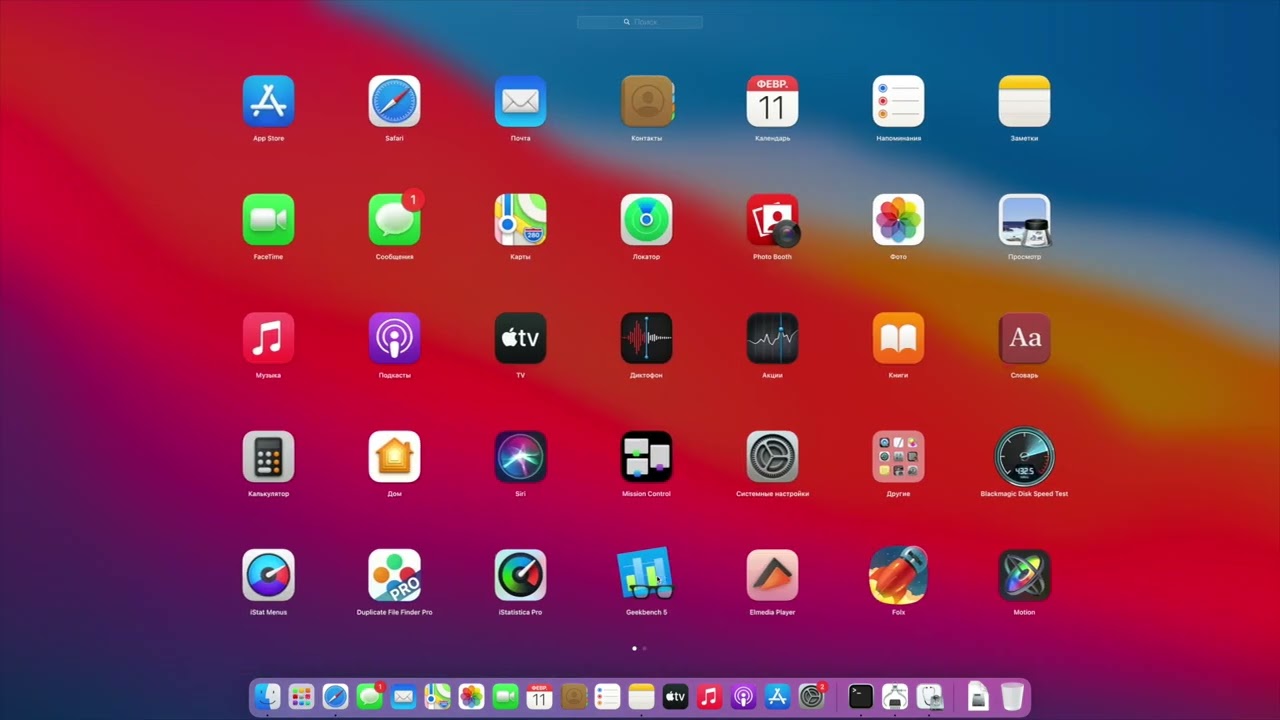
Task: Open the Trash in the Dock
Action: click(x=1012, y=696)
